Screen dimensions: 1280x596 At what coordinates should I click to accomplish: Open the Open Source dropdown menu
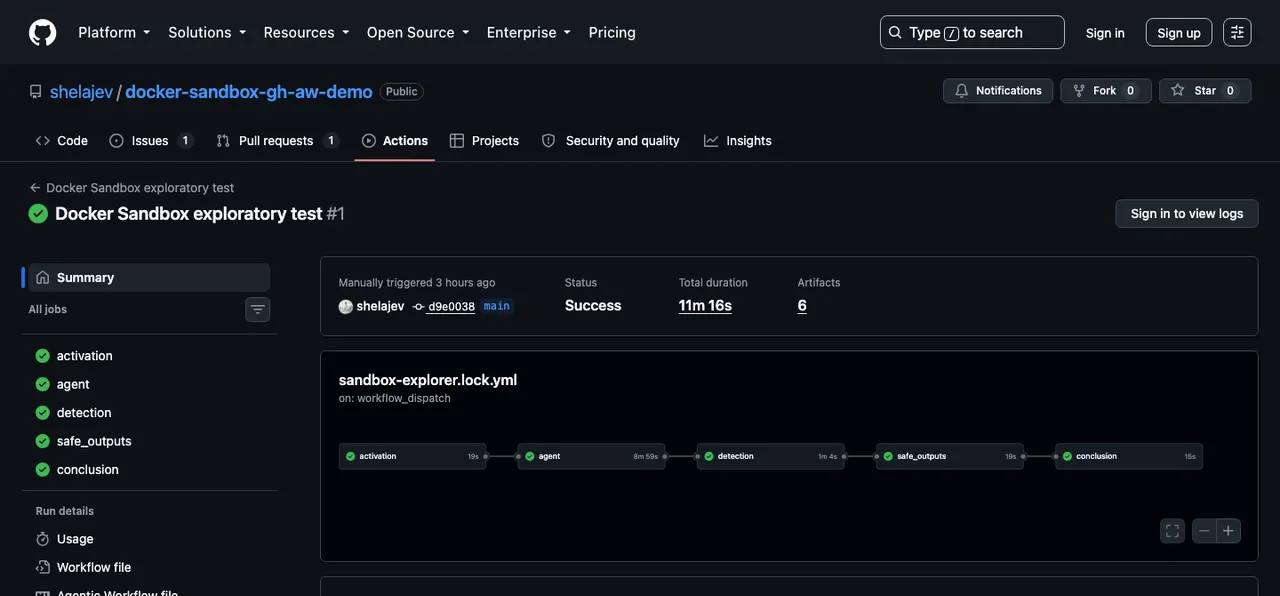tap(418, 32)
